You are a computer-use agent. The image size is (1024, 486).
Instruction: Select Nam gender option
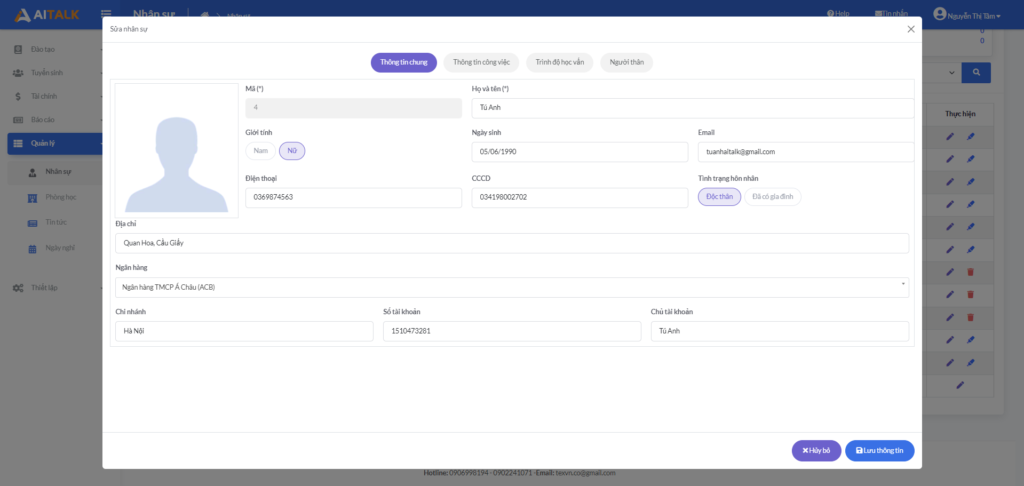[261, 151]
